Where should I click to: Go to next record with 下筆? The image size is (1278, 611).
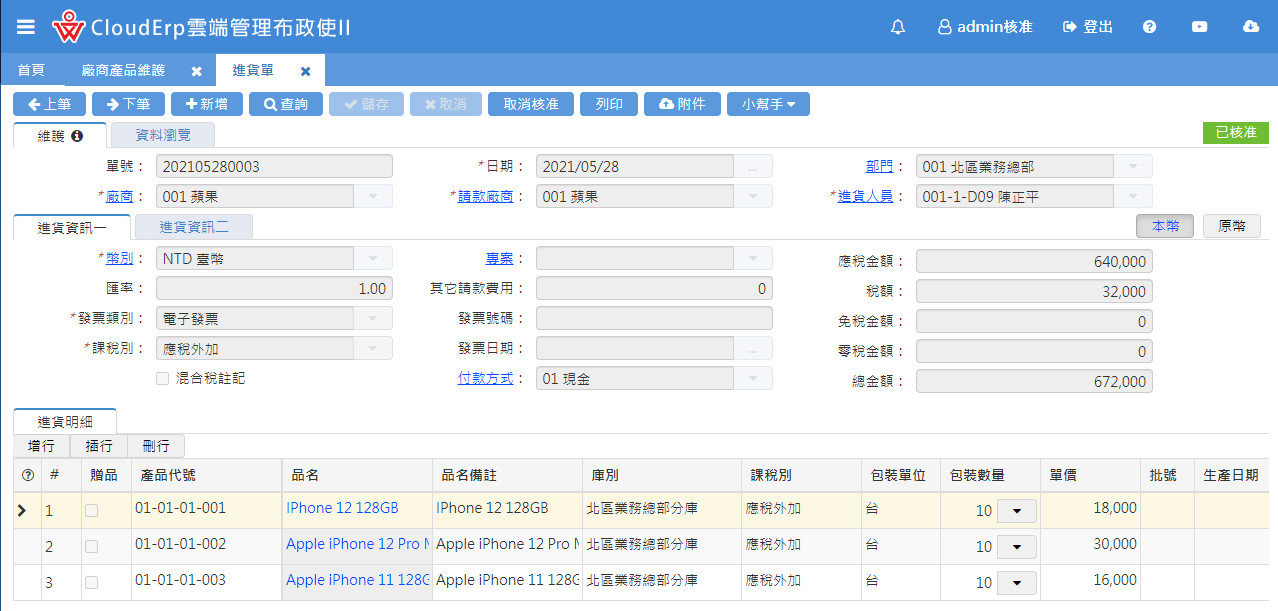coord(128,104)
